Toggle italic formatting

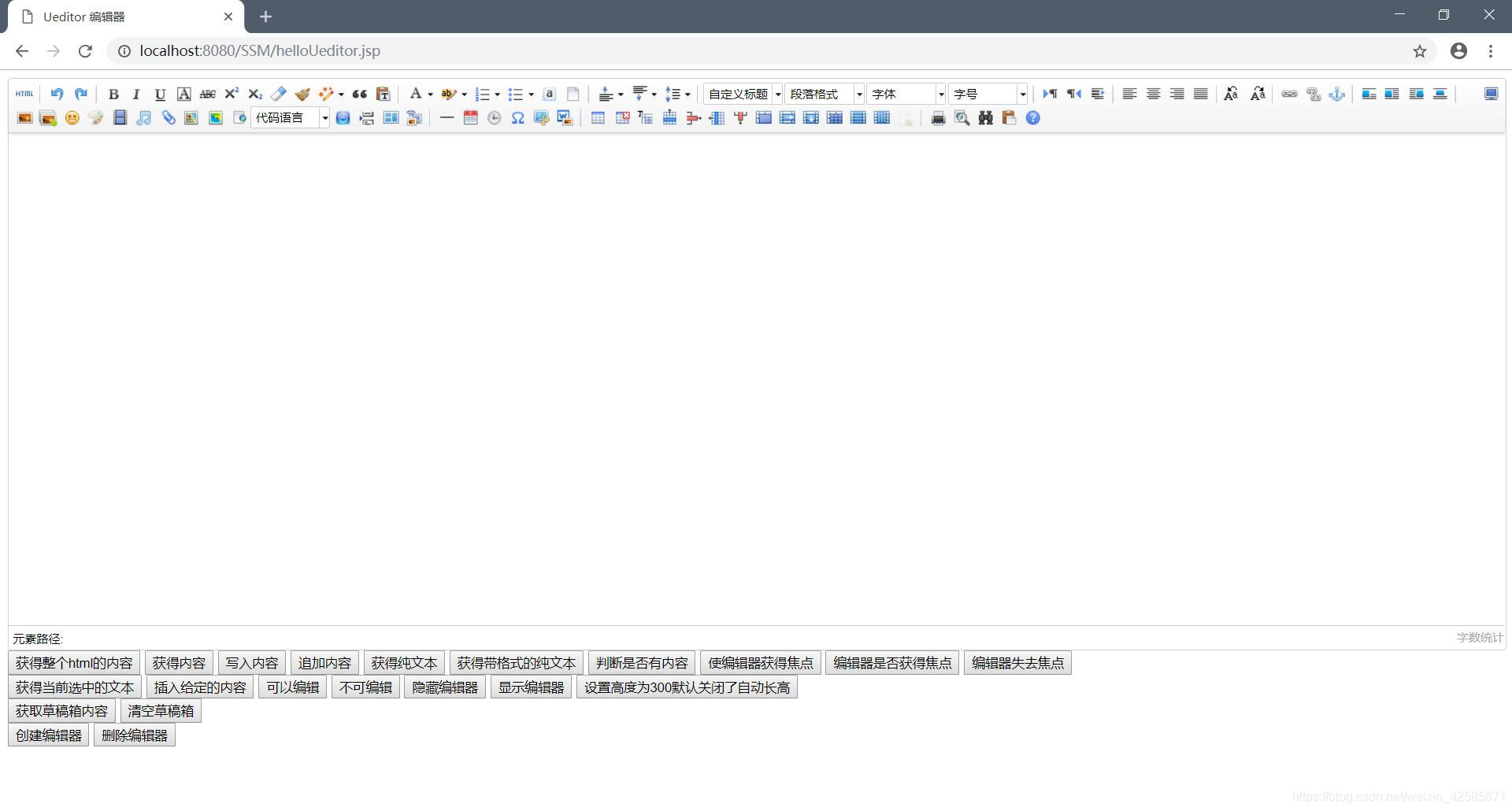(x=136, y=94)
